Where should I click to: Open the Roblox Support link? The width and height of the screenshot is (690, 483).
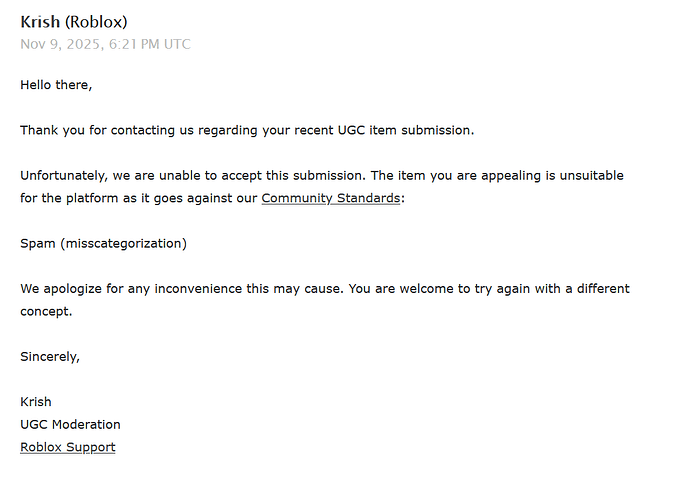click(67, 447)
